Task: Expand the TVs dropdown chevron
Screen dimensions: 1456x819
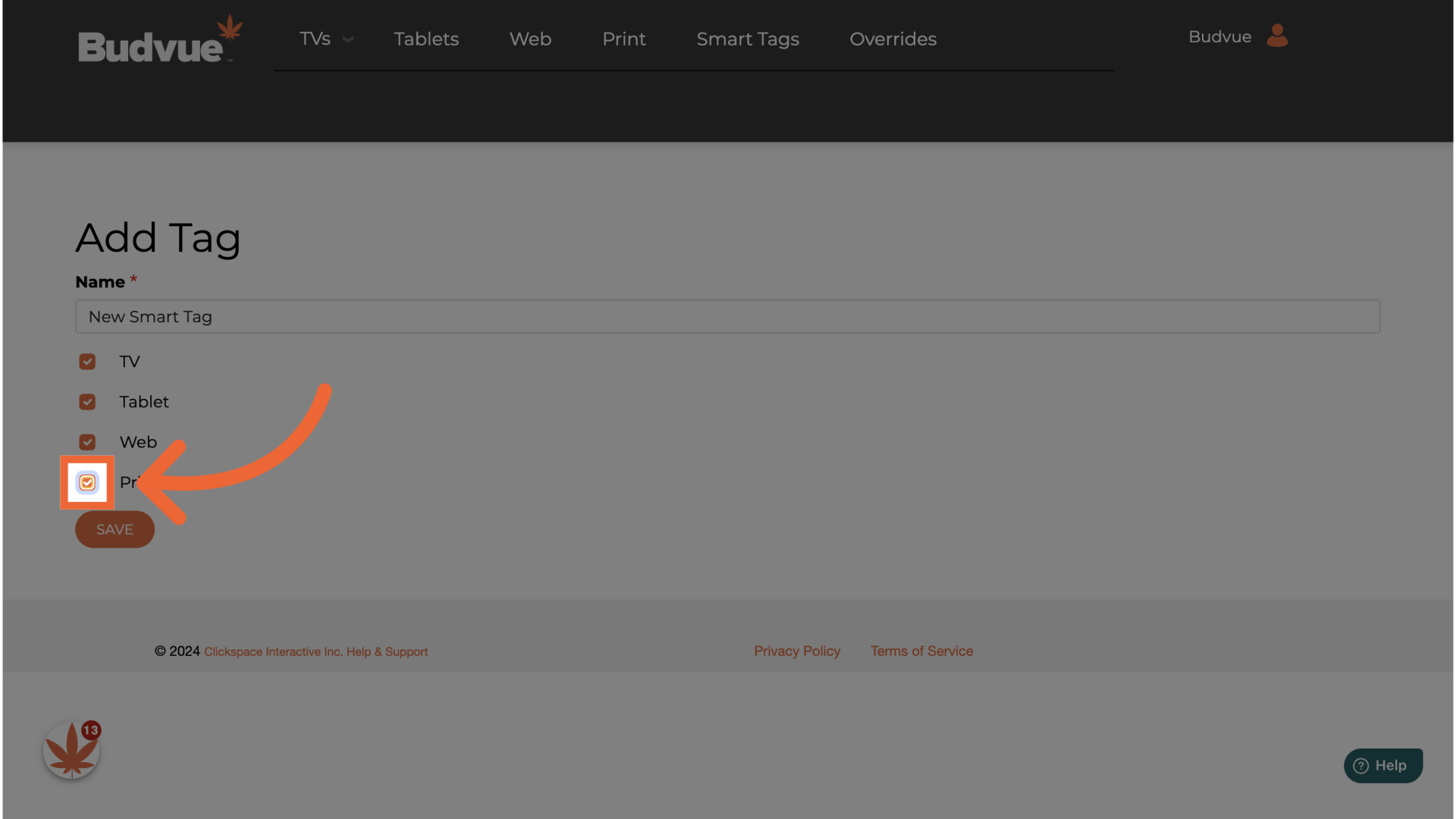Action: (348, 39)
